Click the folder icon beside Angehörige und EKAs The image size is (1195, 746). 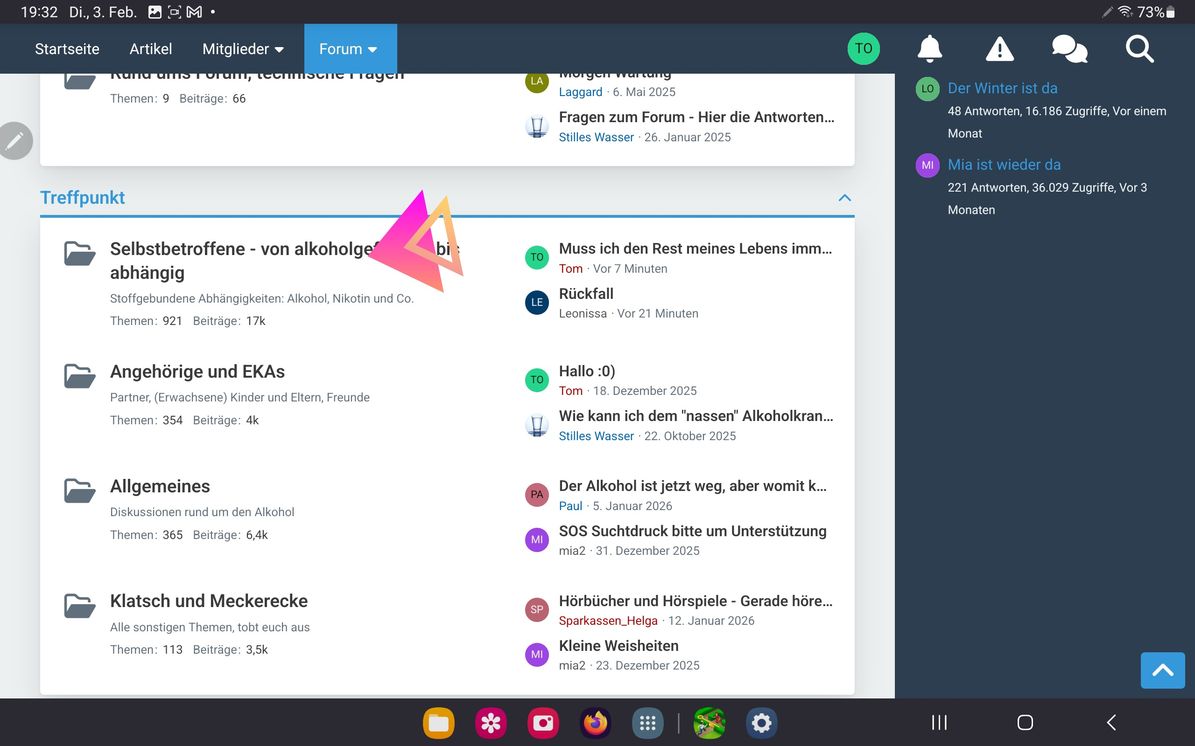coord(80,376)
